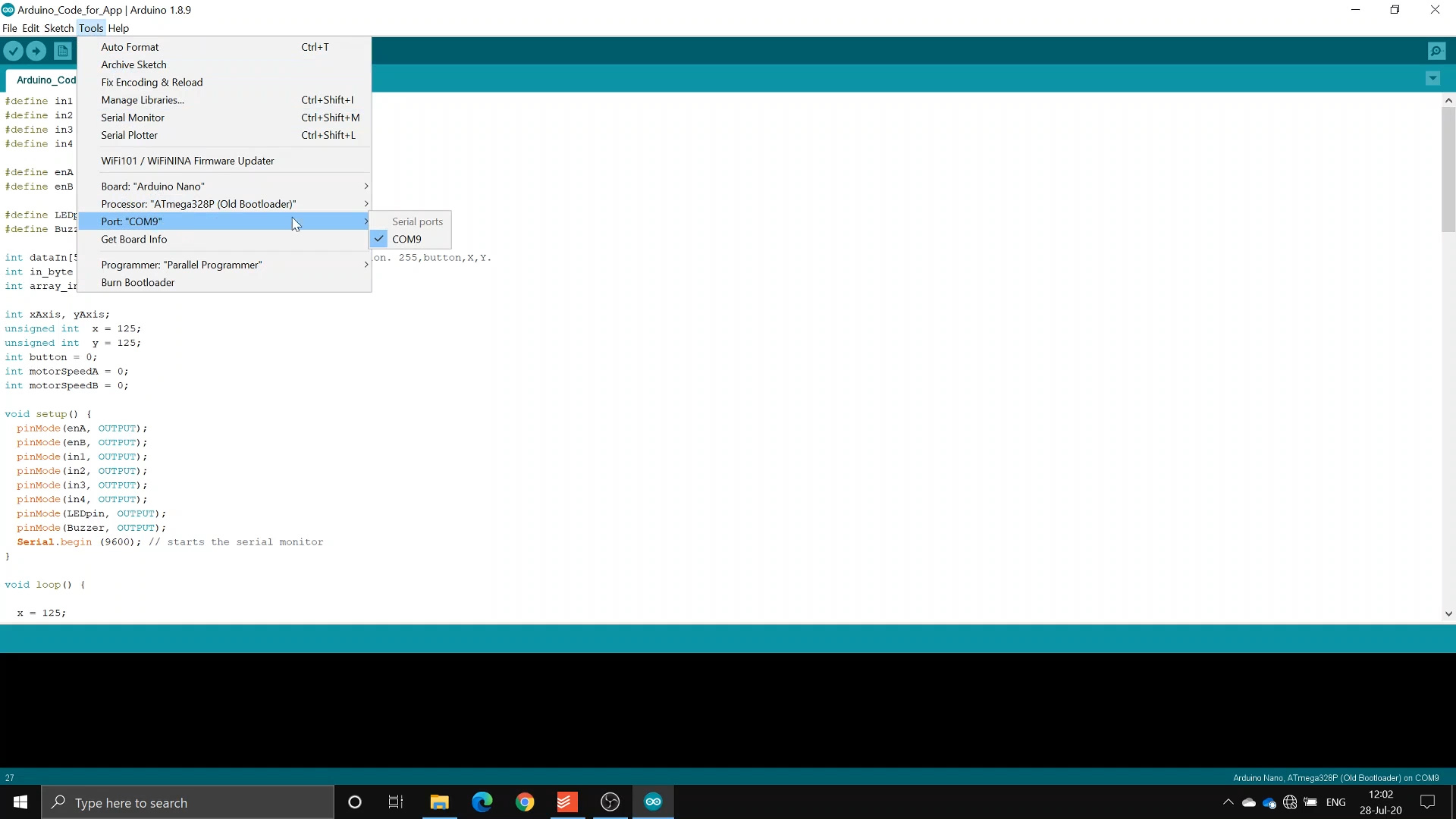Screen dimensions: 1456x819
Task: Click the Verify/Compile icon in toolbar
Action: [14, 51]
